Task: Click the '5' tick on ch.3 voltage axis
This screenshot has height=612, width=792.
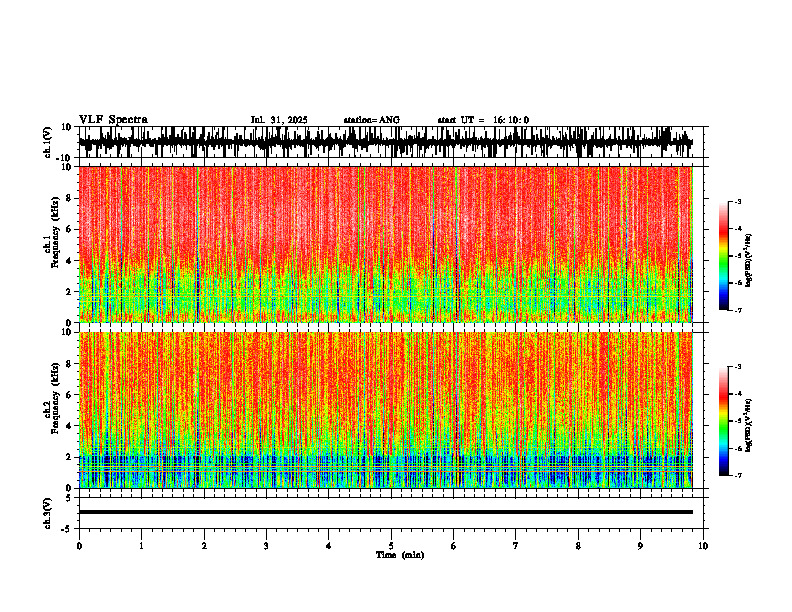Action: [x=70, y=498]
